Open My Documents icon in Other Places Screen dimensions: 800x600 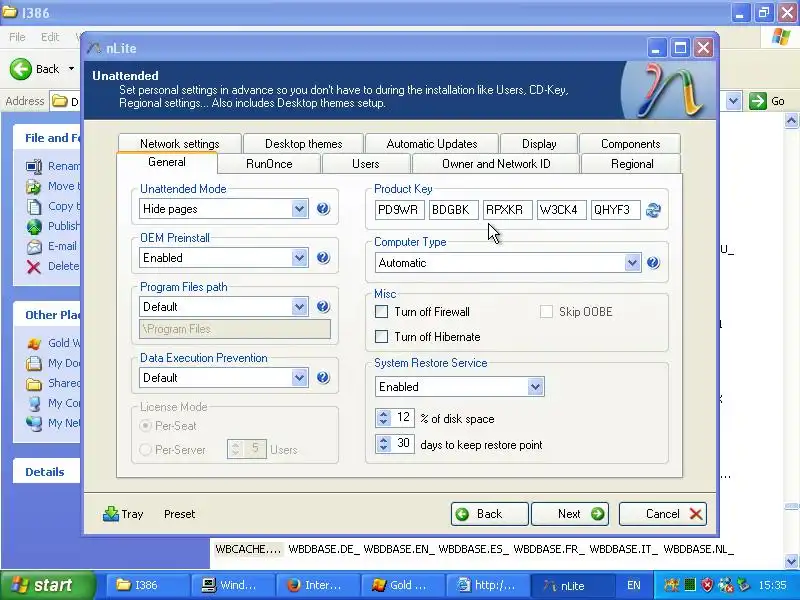[x=34, y=363]
